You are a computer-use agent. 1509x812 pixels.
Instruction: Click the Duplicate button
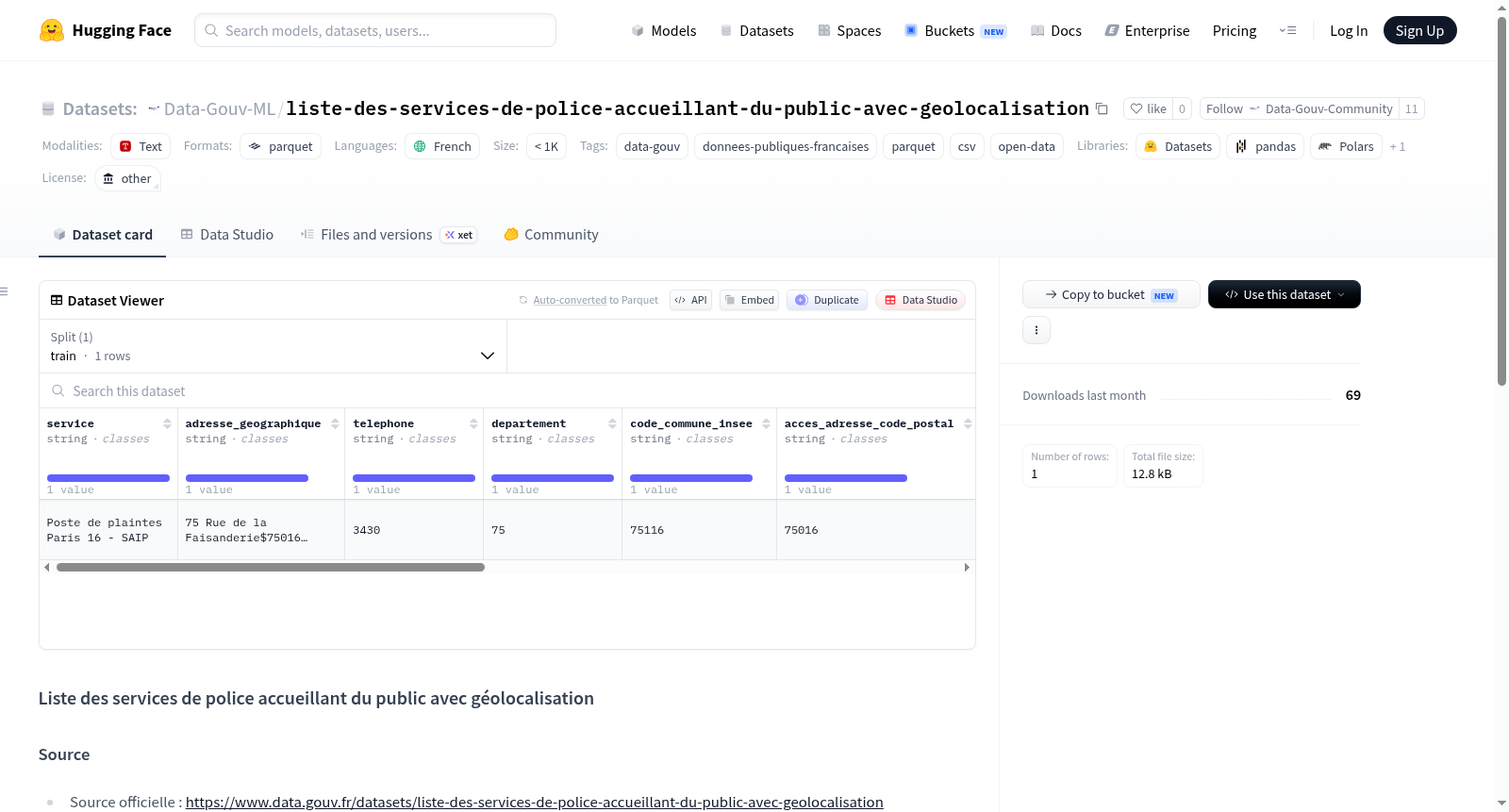826,300
